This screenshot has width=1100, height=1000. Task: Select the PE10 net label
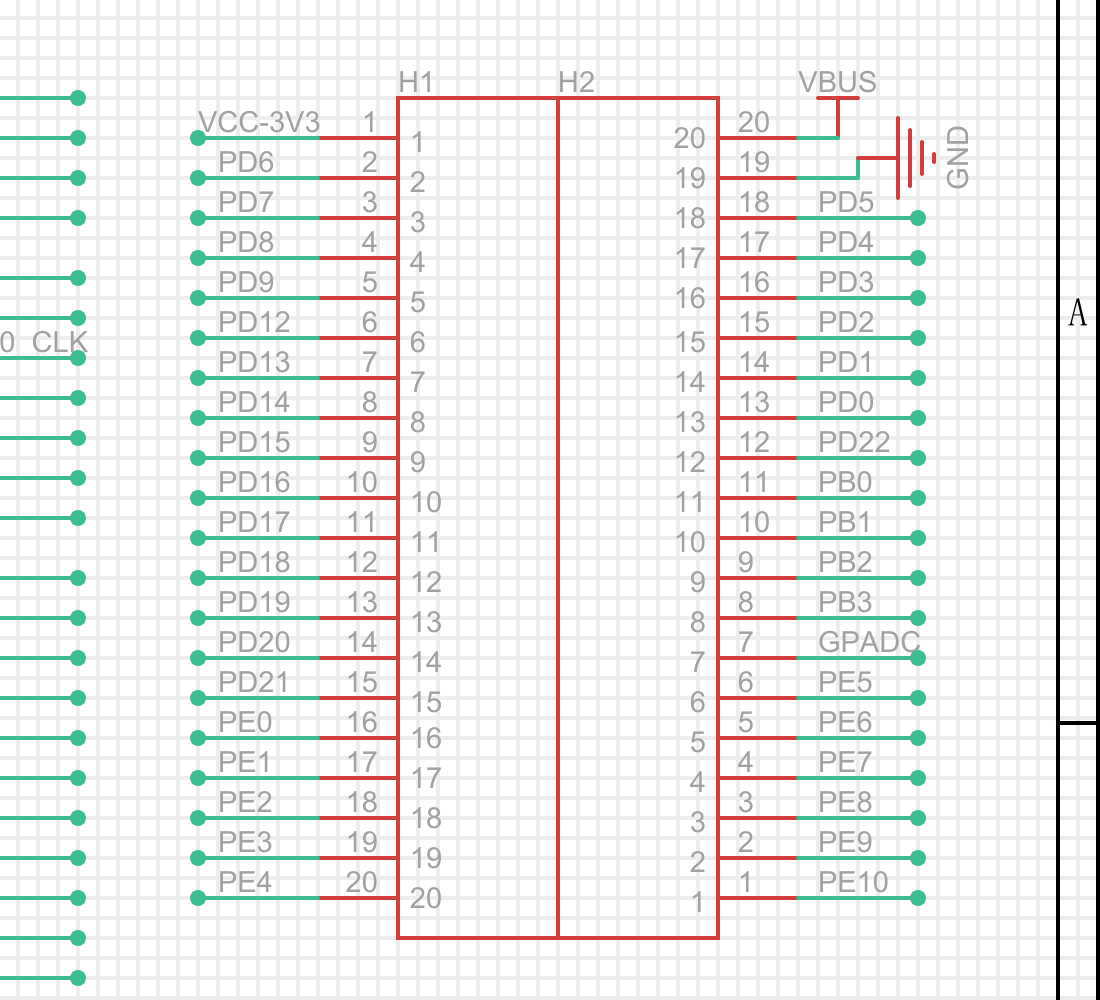pos(854,882)
